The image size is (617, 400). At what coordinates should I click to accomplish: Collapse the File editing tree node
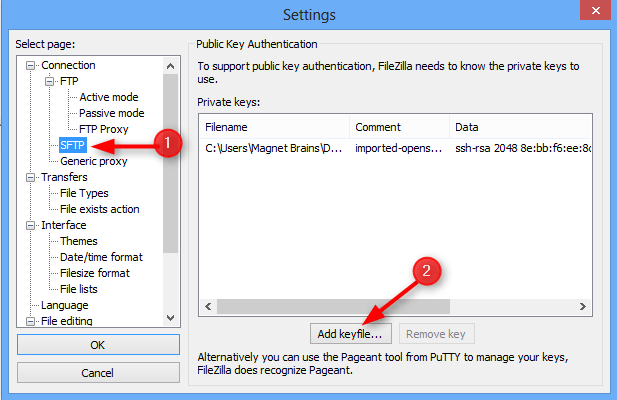pyautogui.click(x=30, y=321)
